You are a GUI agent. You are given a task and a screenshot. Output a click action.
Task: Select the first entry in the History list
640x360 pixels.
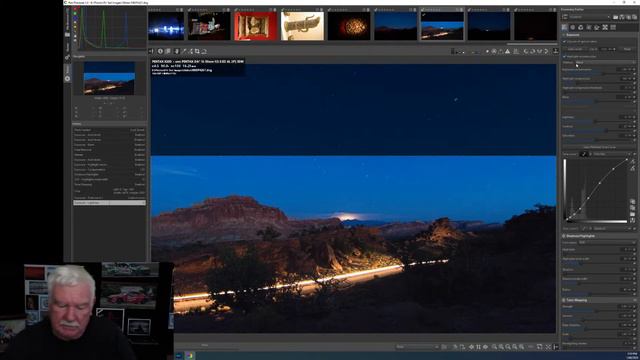109,130
